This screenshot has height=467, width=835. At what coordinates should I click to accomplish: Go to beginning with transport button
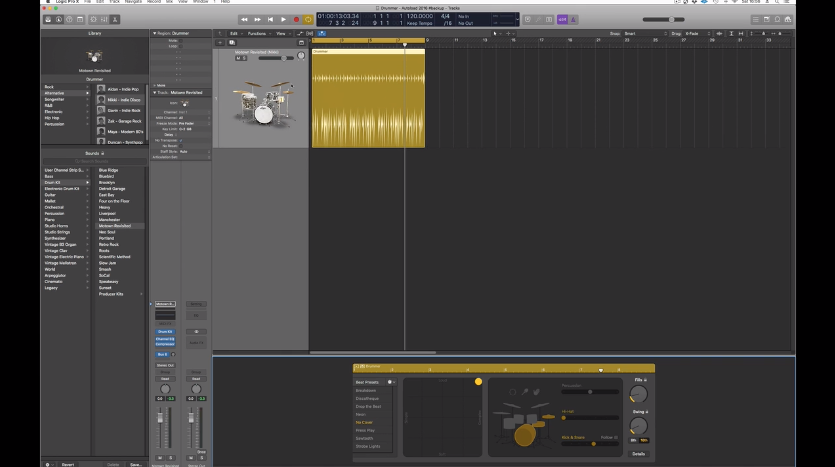271,20
